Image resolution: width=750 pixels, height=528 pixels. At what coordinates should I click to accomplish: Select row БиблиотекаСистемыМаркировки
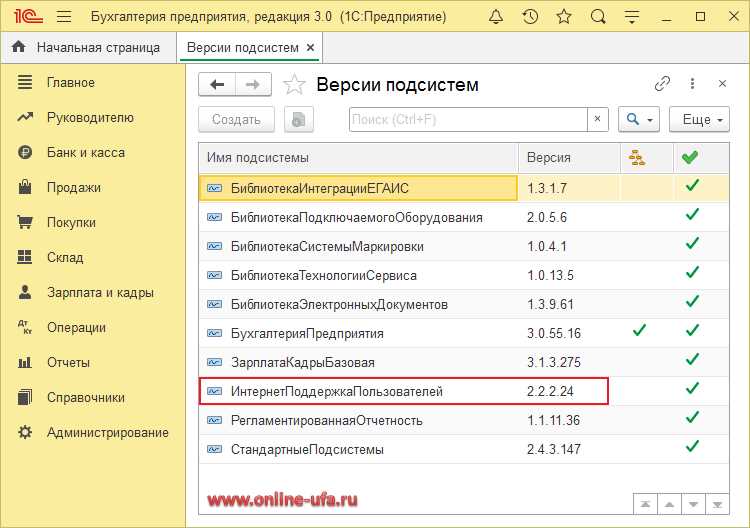464,246
